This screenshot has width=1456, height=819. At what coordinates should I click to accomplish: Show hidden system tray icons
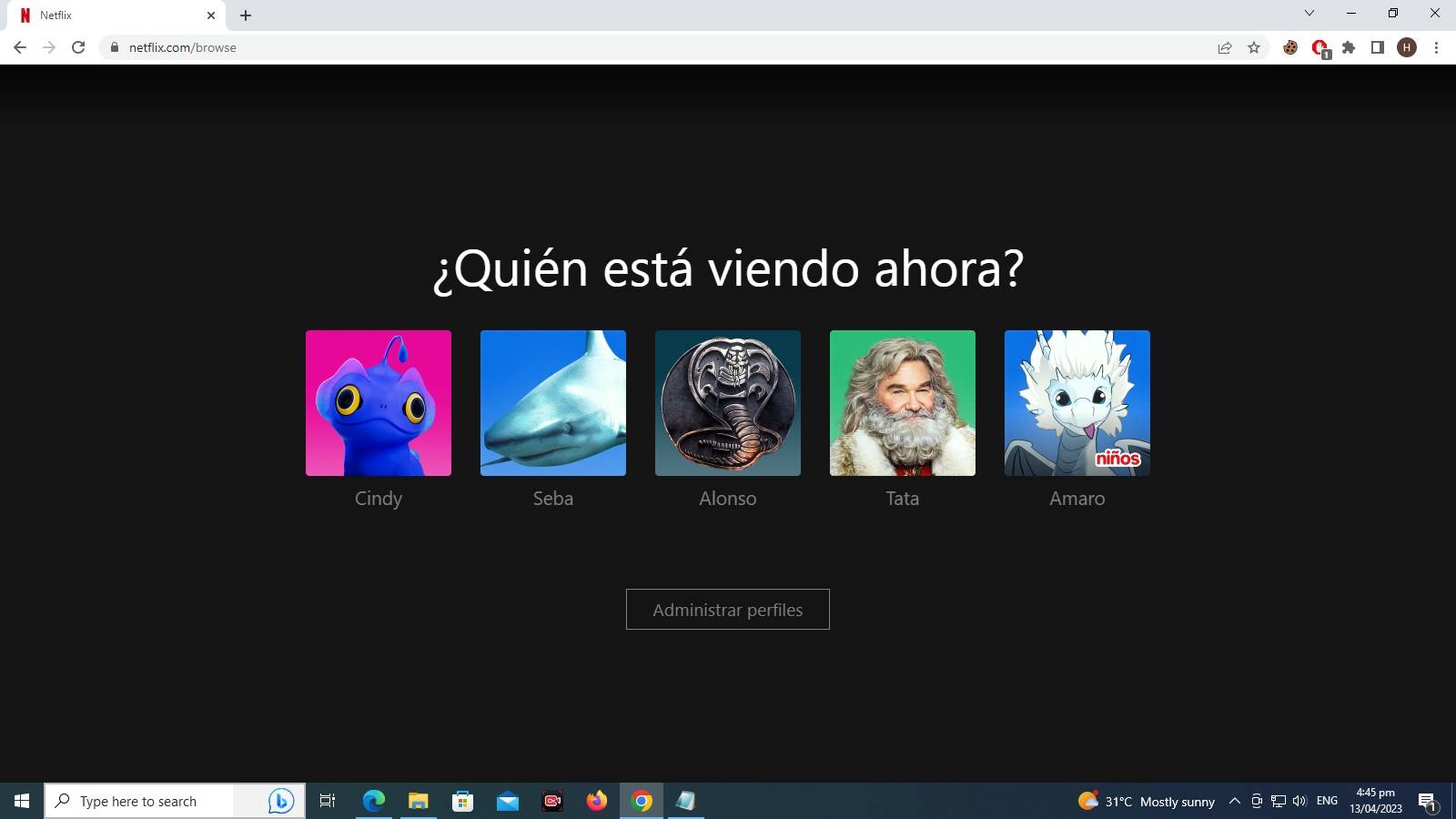(x=1235, y=801)
